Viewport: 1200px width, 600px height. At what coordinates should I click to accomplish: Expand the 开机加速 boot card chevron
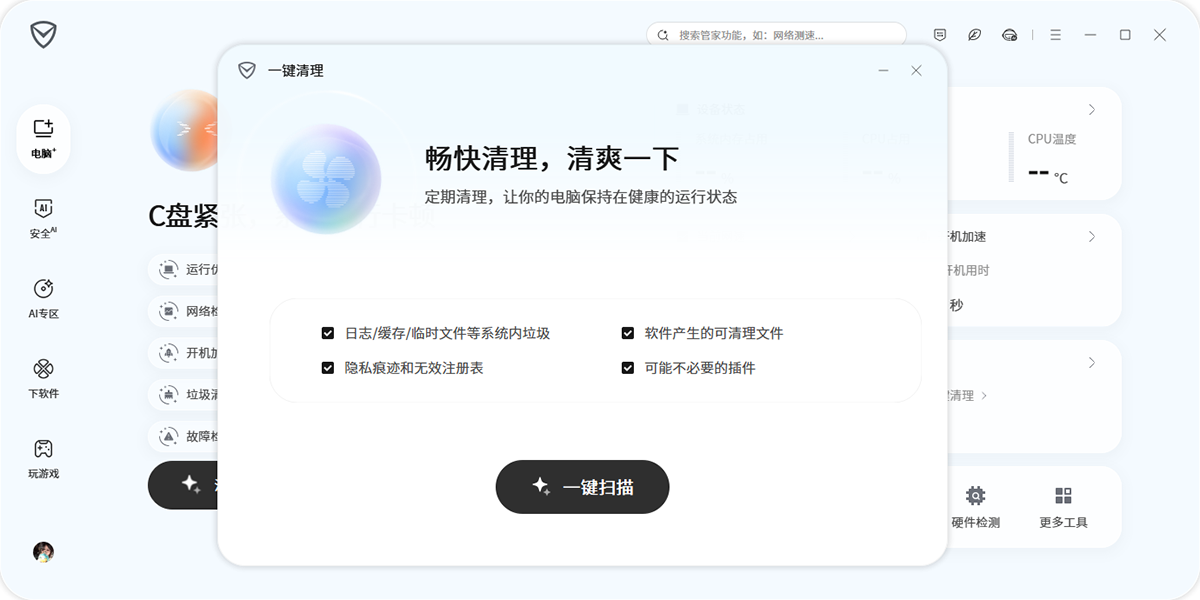(1092, 236)
